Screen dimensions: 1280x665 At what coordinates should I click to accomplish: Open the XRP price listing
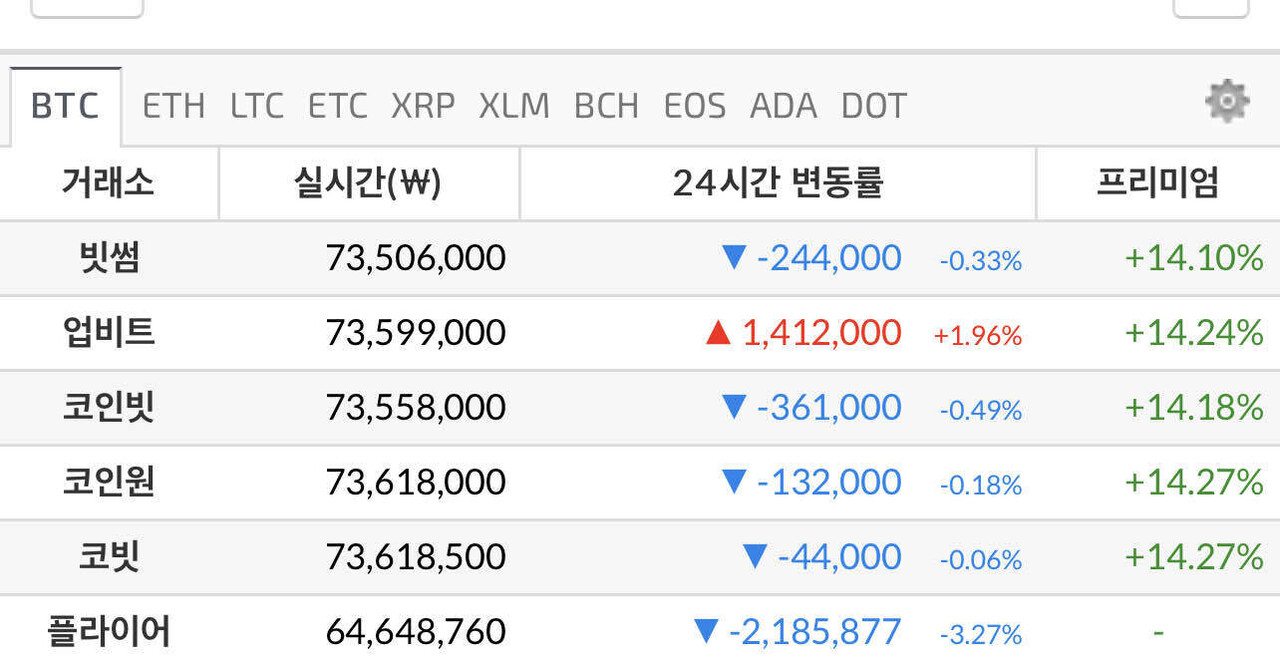[x=423, y=104]
